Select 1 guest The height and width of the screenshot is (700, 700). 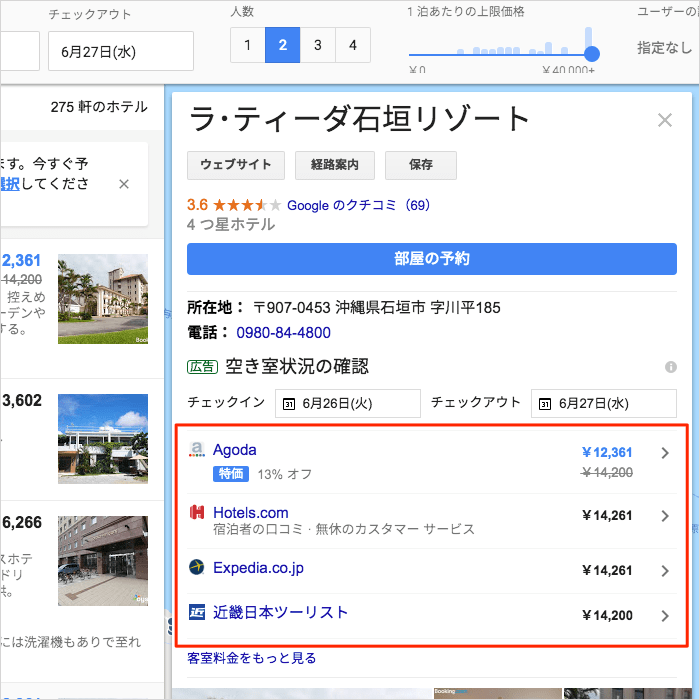[247, 45]
